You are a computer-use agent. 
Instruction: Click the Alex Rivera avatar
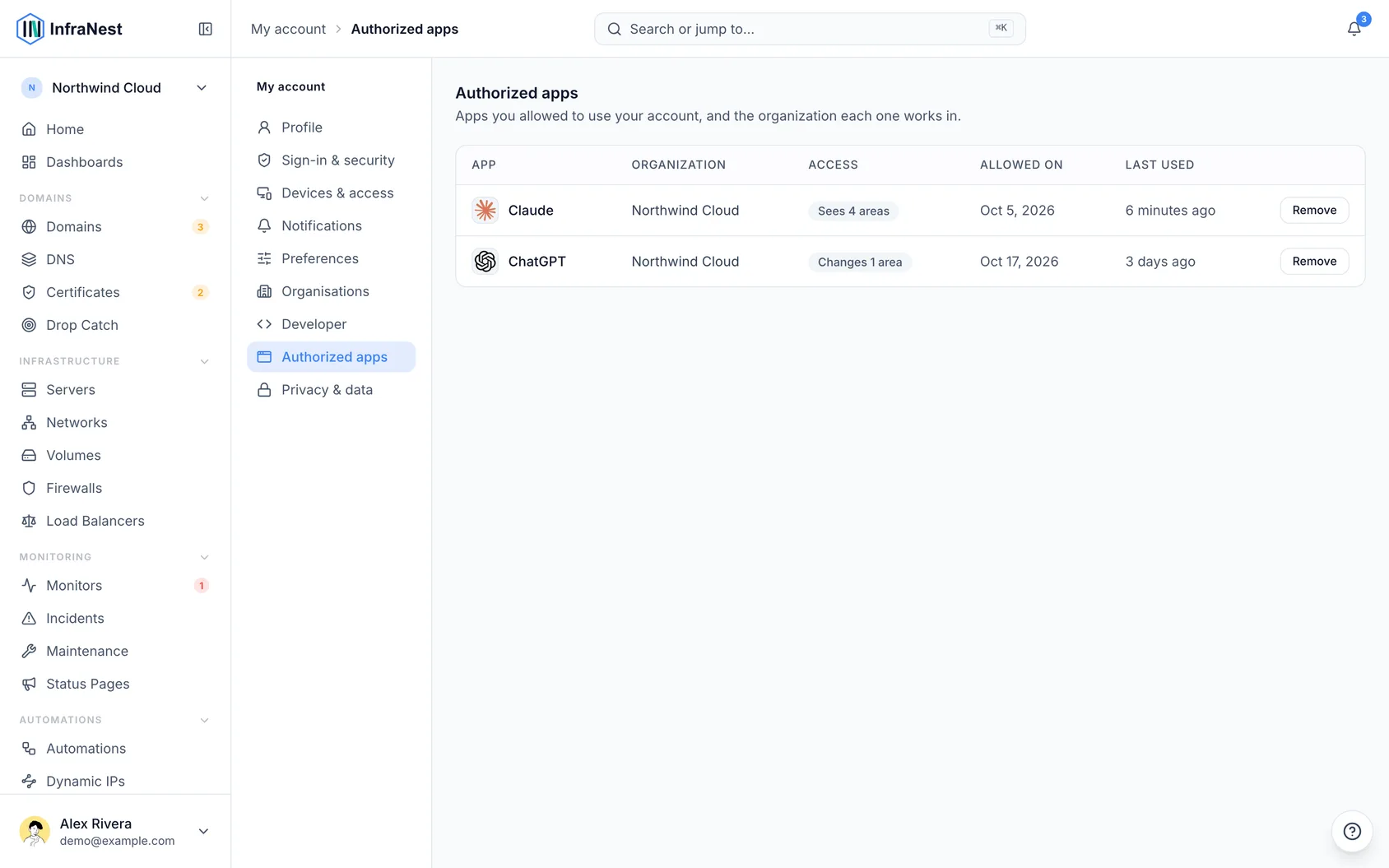[x=35, y=831]
